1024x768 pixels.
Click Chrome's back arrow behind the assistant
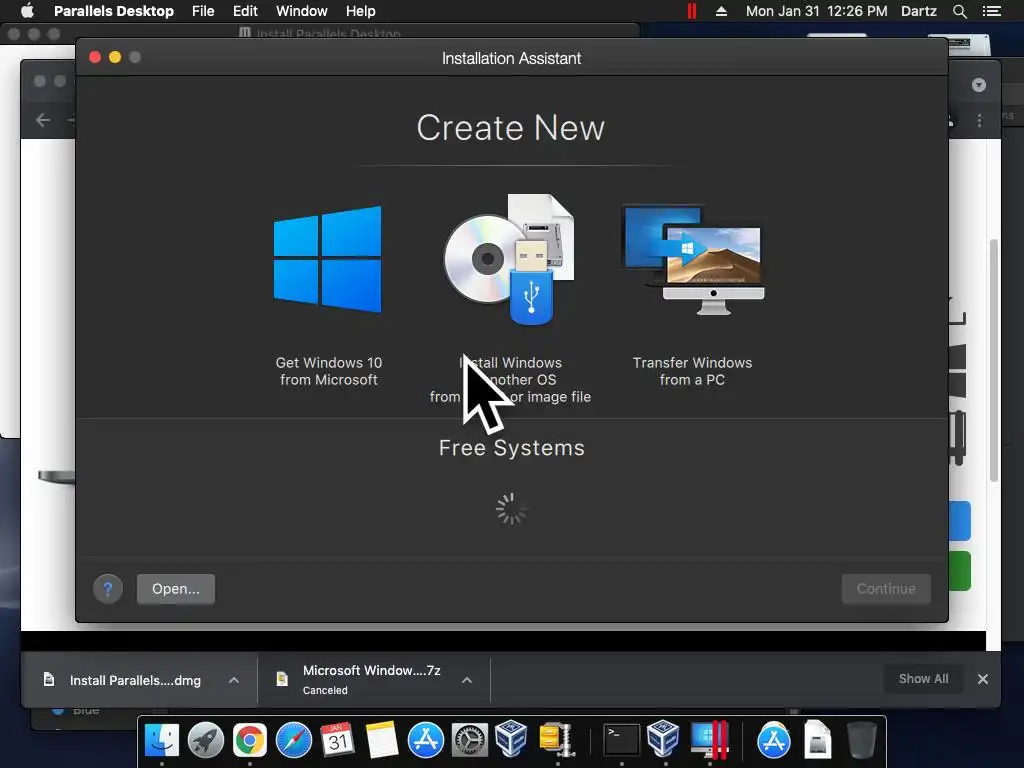tap(43, 120)
